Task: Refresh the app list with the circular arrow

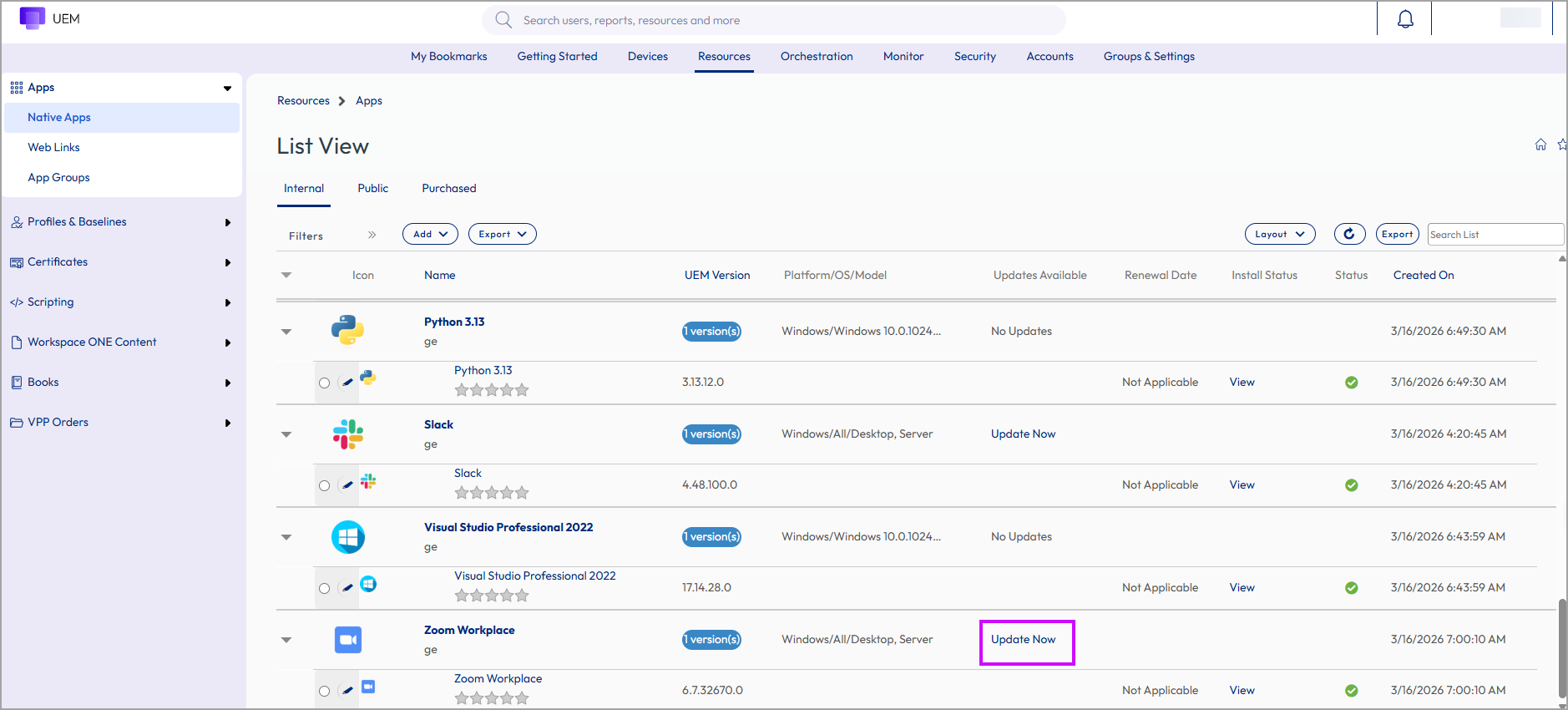Action: (x=1349, y=234)
